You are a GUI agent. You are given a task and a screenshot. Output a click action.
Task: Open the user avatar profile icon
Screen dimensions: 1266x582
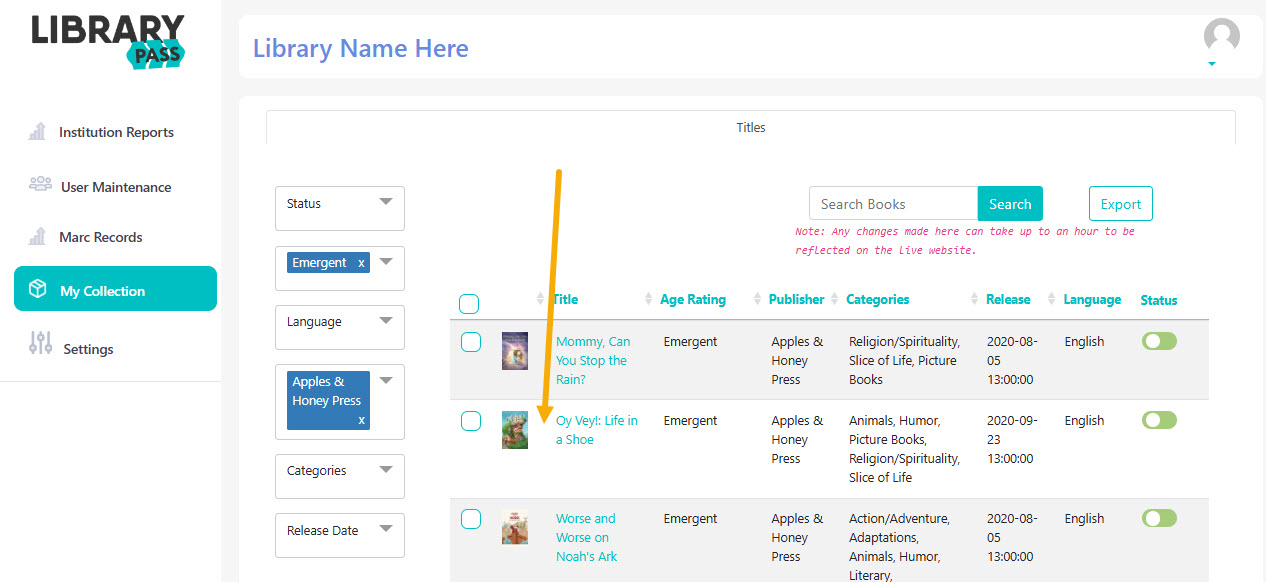1221,37
